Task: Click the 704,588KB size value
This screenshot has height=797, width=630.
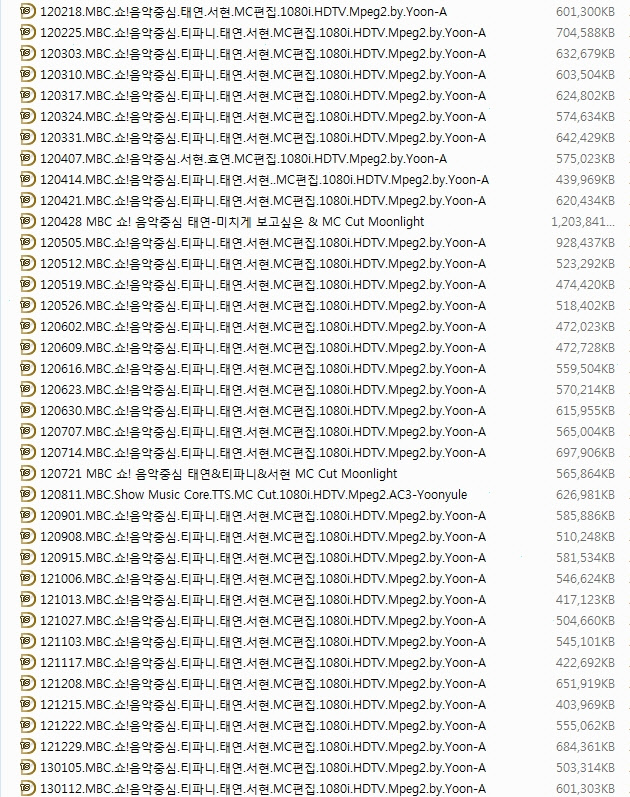Action: pyautogui.click(x=585, y=33)
